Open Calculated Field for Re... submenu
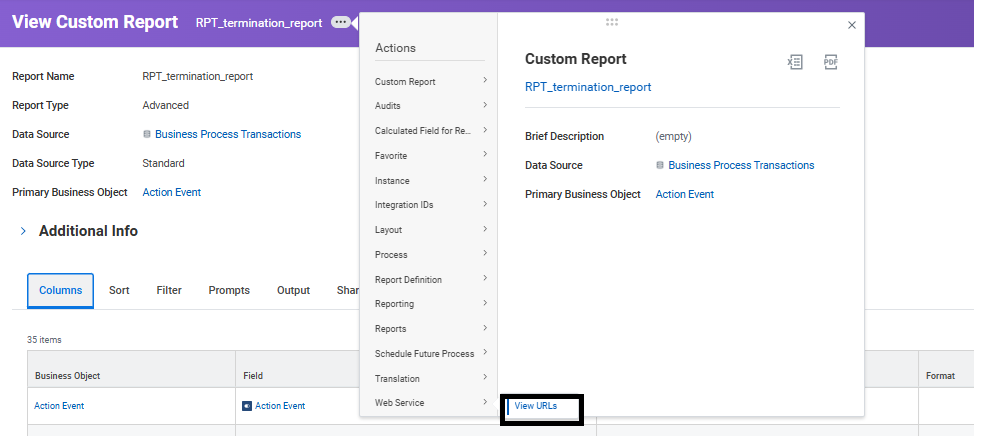 pos(430,130)
